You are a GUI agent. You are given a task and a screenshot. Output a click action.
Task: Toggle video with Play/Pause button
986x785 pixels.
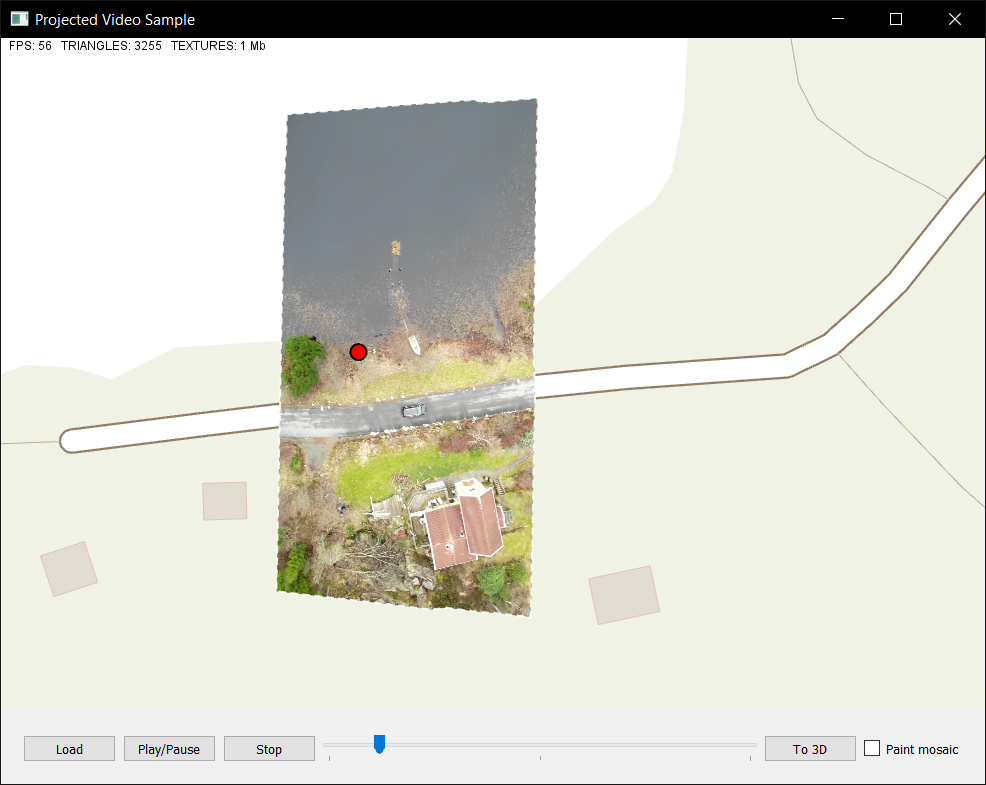pyautogui.click(x=169, y=749)
